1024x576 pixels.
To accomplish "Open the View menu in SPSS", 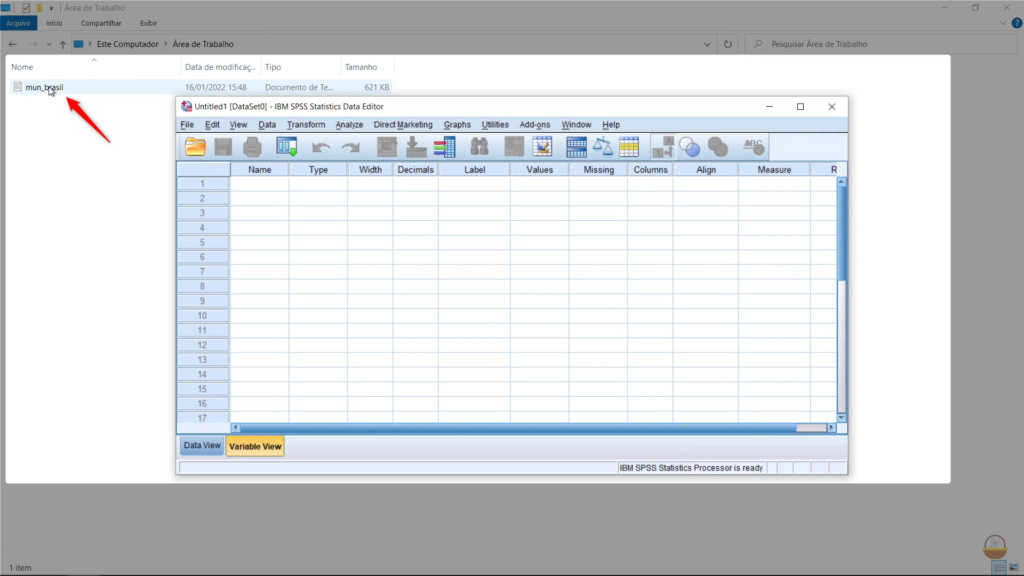I will 238,125.
